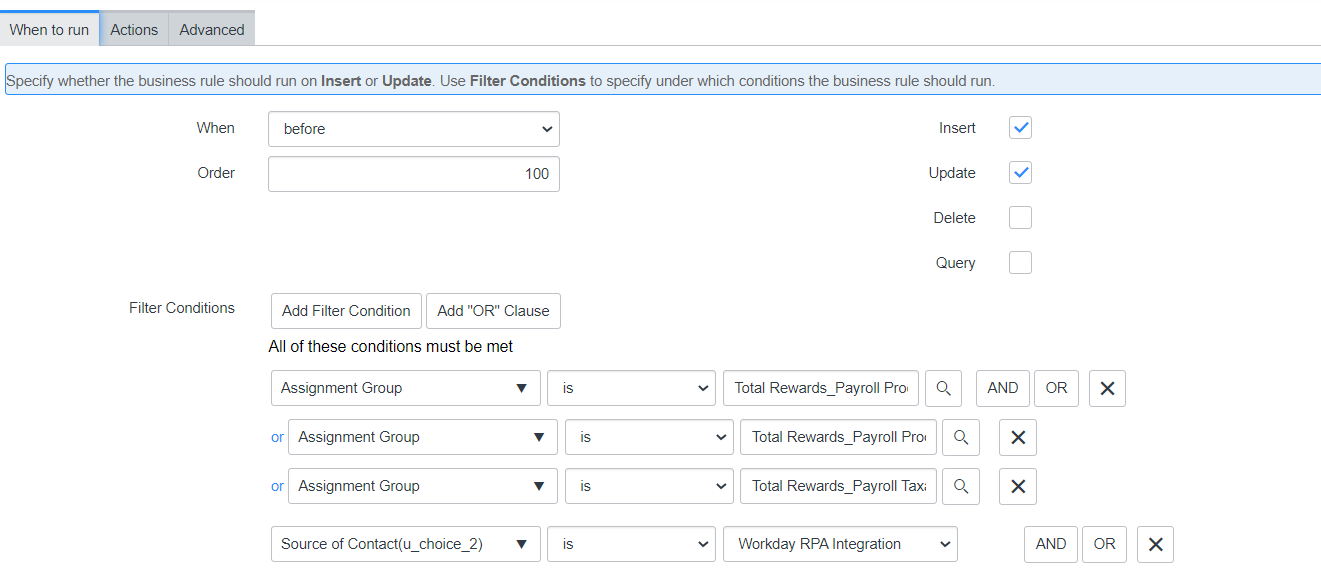Remove the Source of Contact condition
The image size is (1321, 584).
[x=1155, y=544]
